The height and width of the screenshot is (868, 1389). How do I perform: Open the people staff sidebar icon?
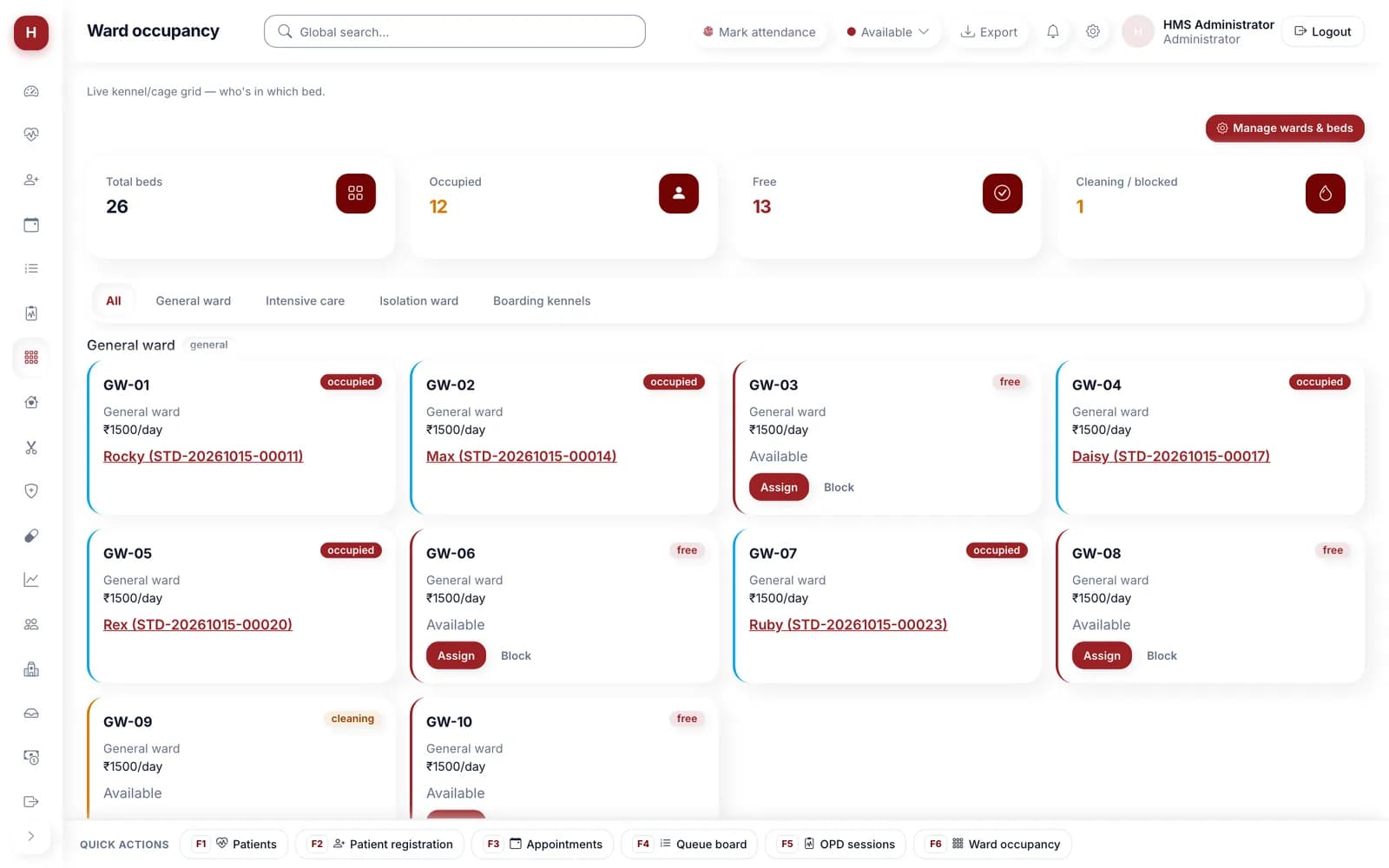(31, 624)
